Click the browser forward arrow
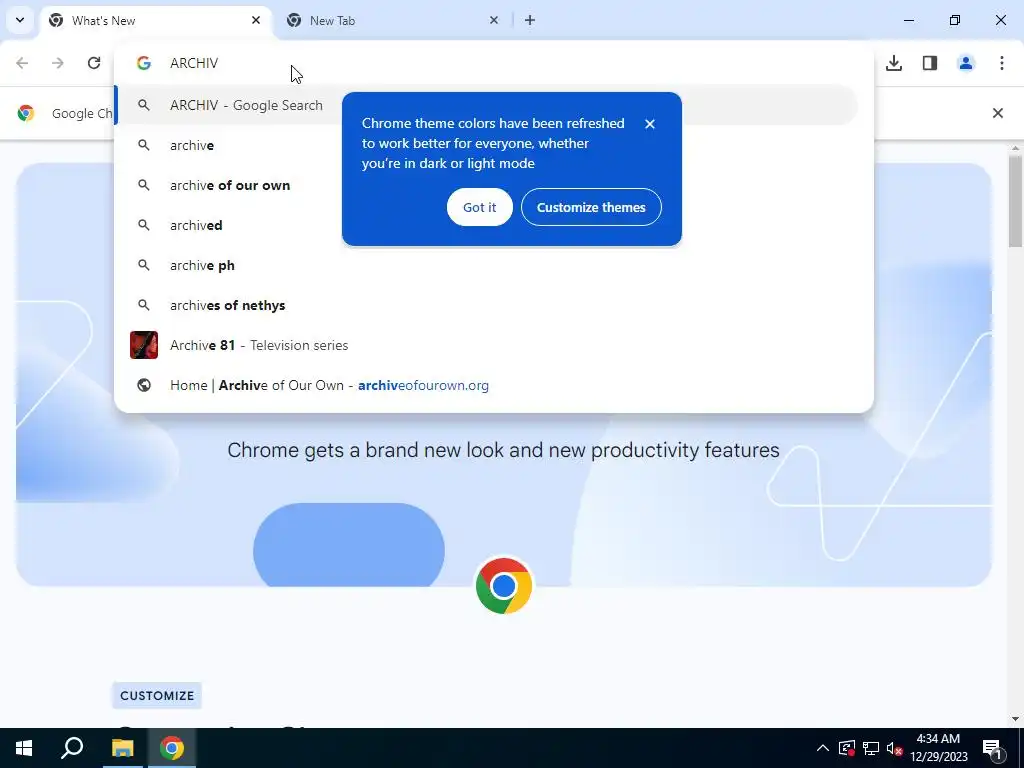 point(58,63)
